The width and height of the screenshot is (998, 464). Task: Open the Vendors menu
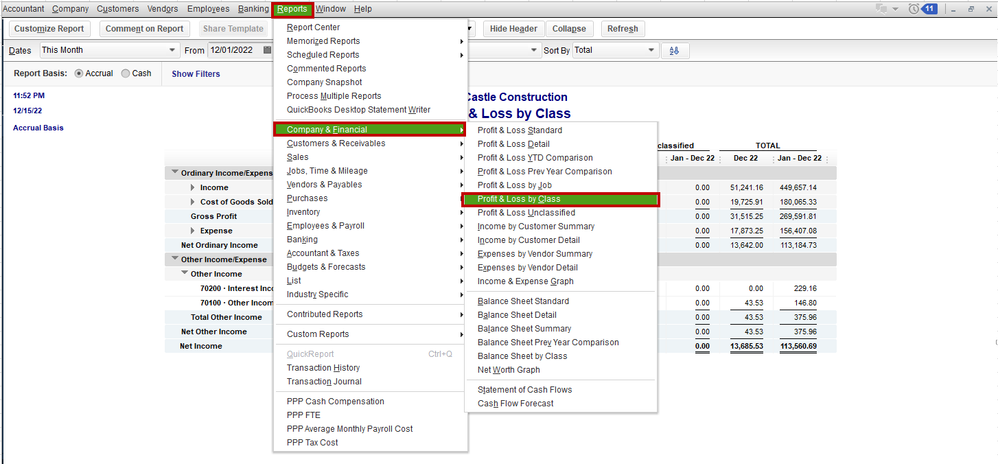163,9
